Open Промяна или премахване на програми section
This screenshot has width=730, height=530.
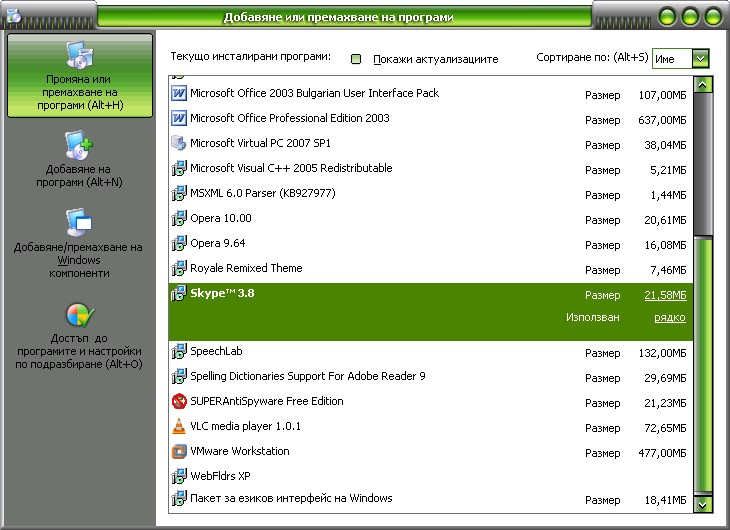click(x=80, y=75)
